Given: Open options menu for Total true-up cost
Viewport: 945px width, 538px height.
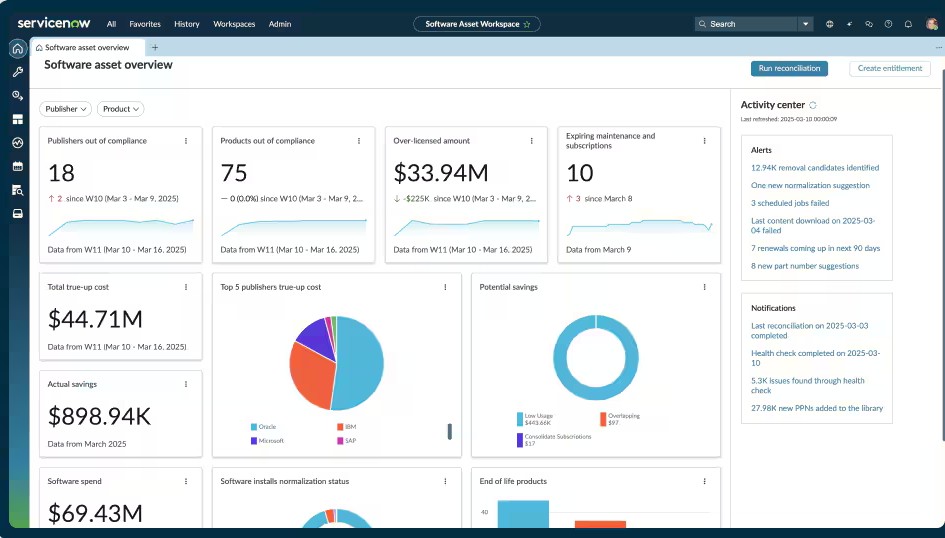Looking at the screenshot, I should 186,287.
